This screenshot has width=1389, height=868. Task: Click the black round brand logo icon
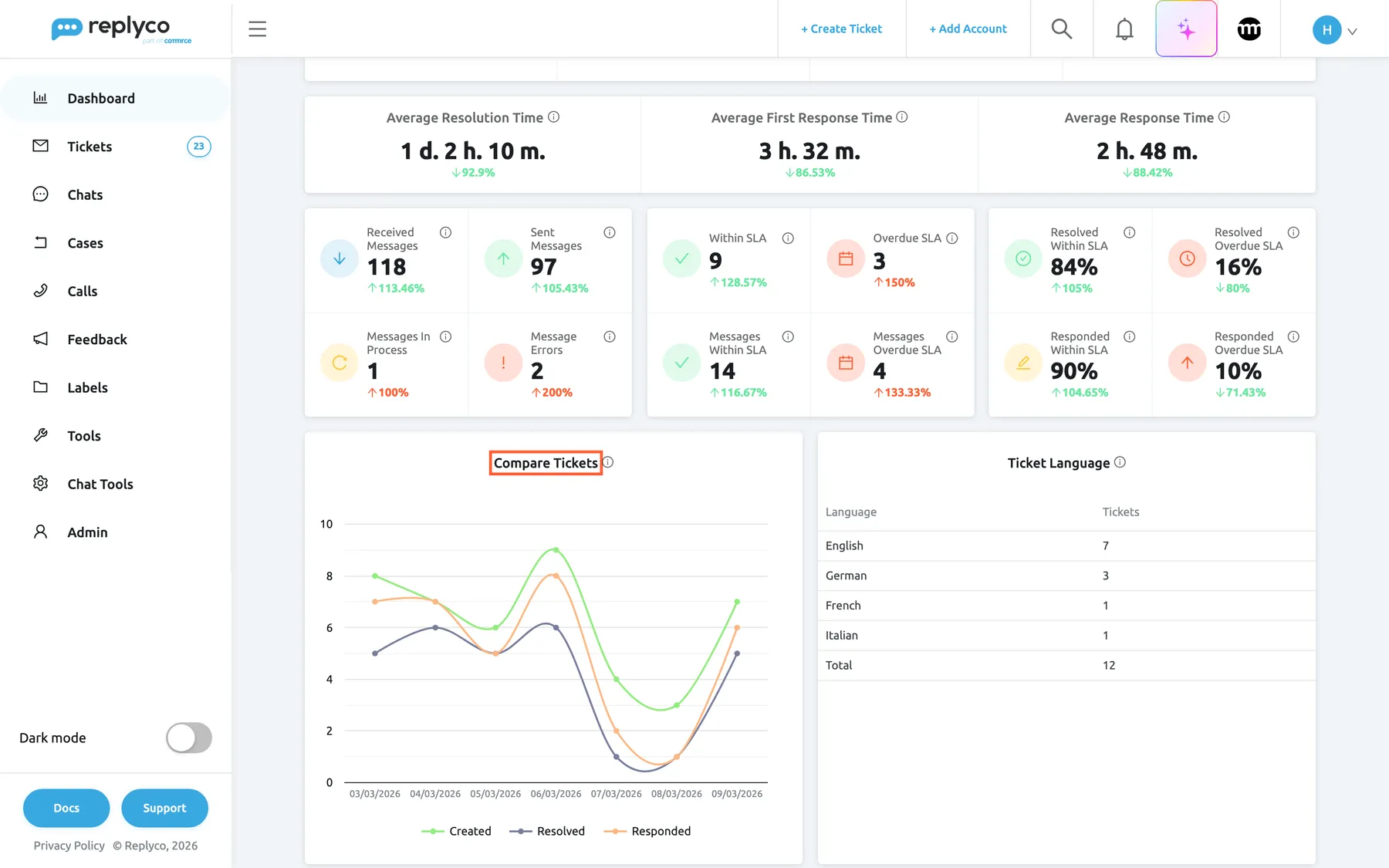1249,29
